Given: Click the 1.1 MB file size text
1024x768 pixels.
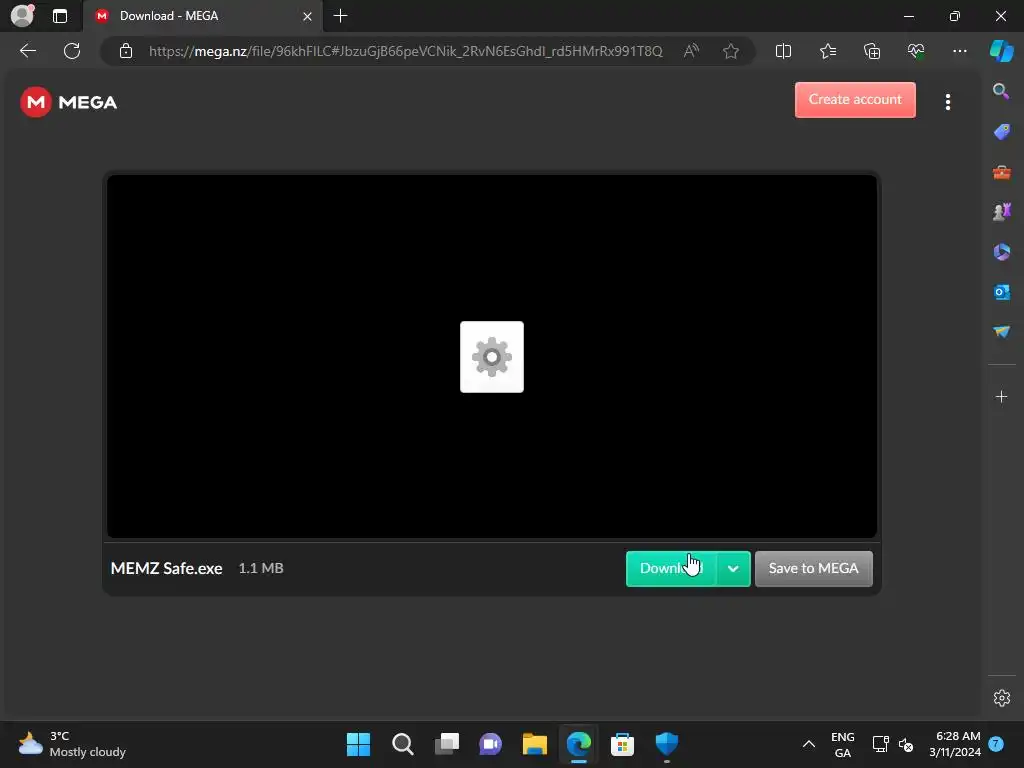Looking at the screenshot, I should (x=261, y=568).
